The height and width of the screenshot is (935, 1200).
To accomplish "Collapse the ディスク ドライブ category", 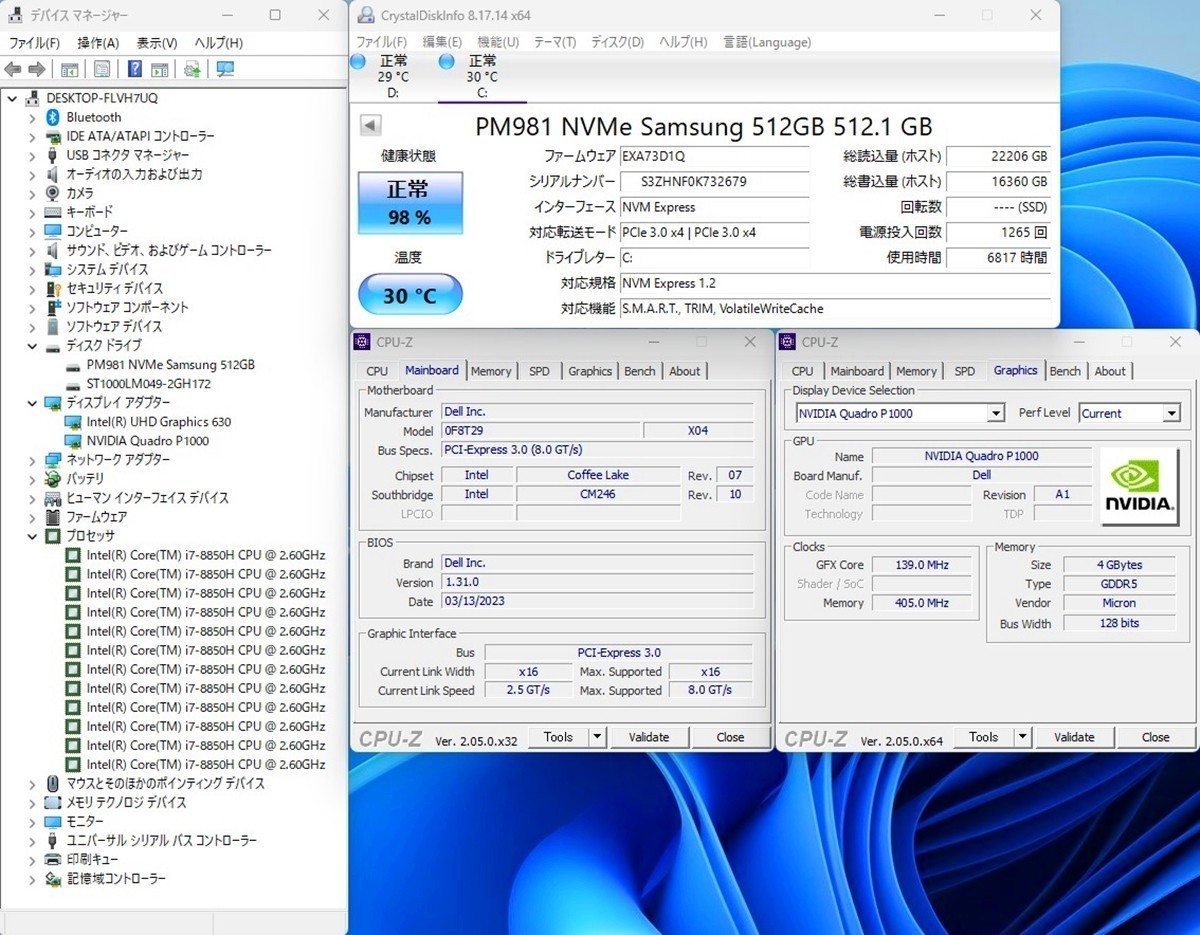I will pyautogui.click(x=33, y=346).
